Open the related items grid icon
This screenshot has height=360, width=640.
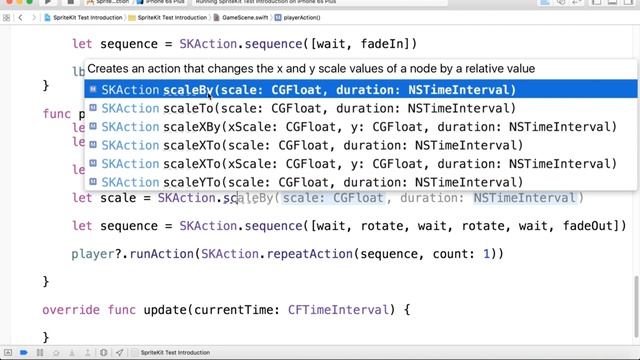6,18
